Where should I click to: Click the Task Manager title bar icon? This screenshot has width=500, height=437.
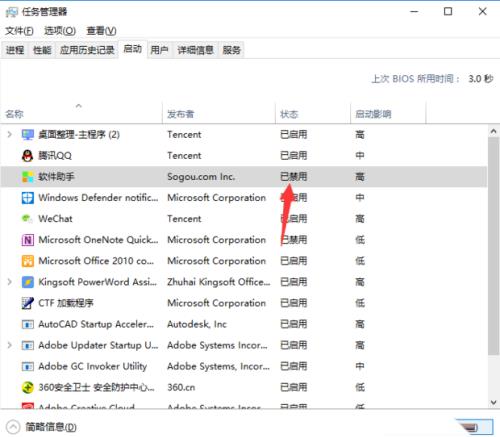(12, 12)
